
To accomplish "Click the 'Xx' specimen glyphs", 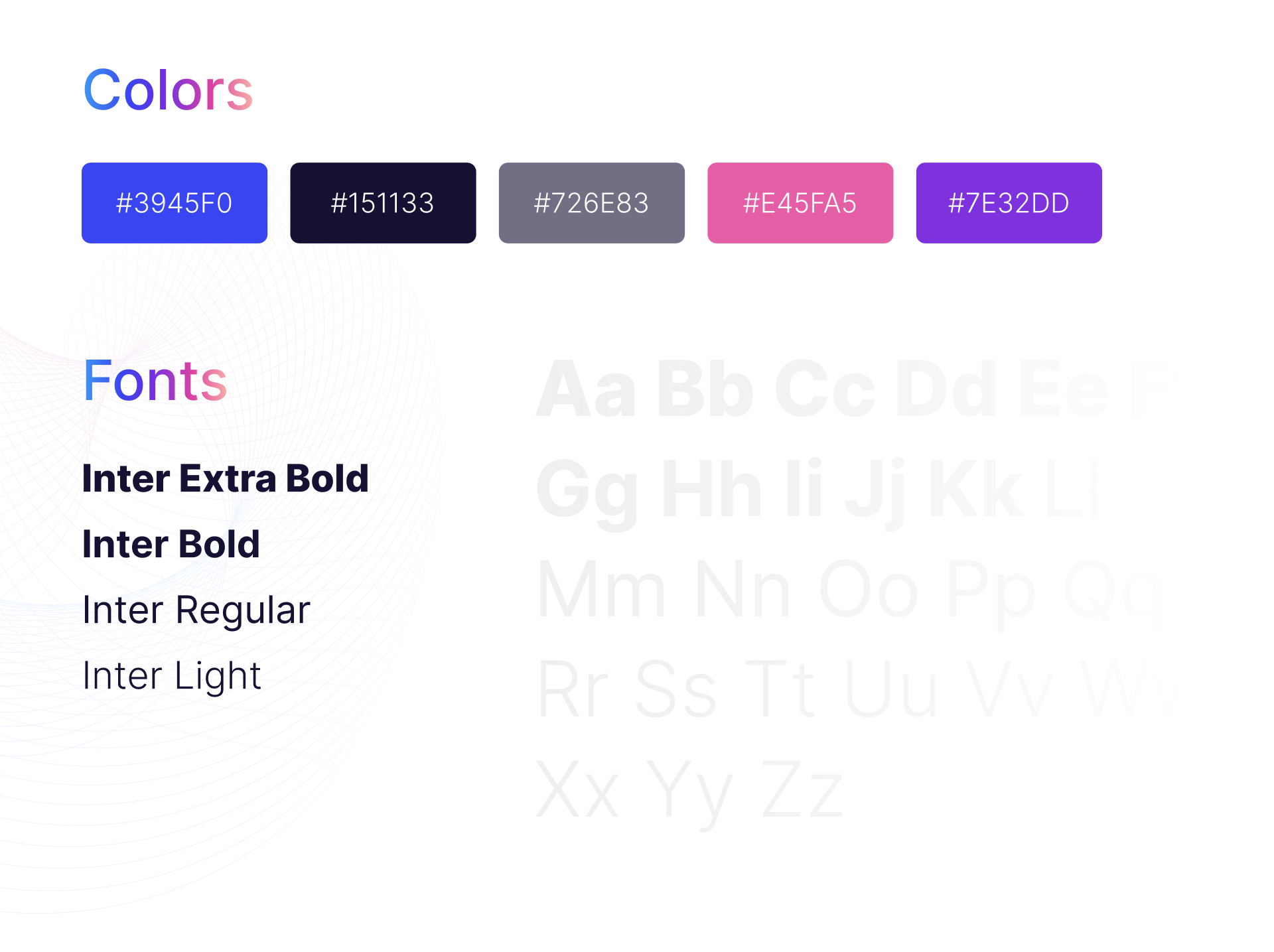I will (578, 789).
